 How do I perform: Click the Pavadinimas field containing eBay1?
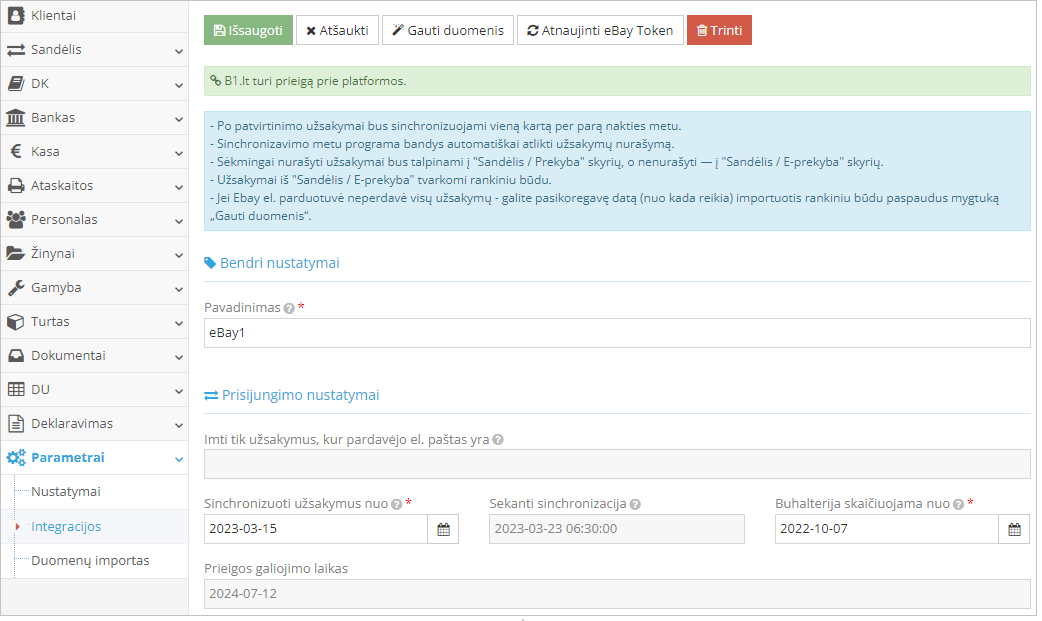616,332
